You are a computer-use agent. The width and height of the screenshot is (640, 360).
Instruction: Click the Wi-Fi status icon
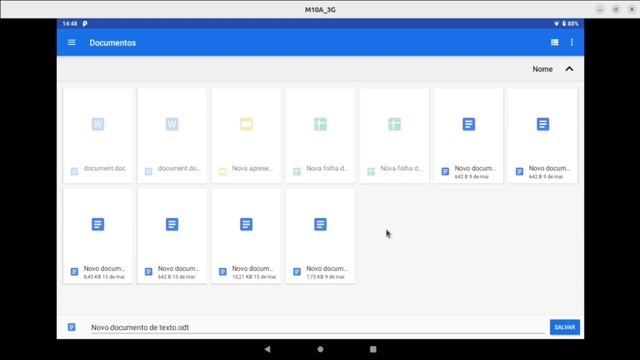[x=556, y=24]
